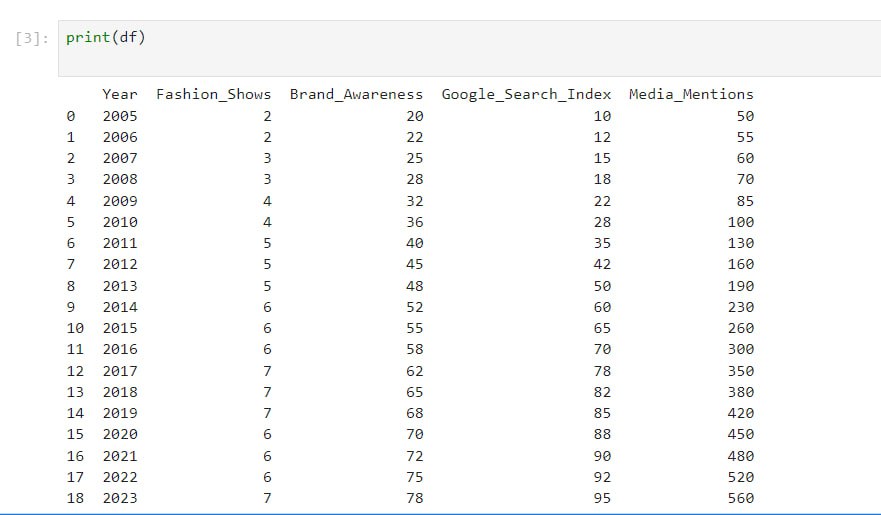Click the year 2019 in the output

[x=120, y=413]
